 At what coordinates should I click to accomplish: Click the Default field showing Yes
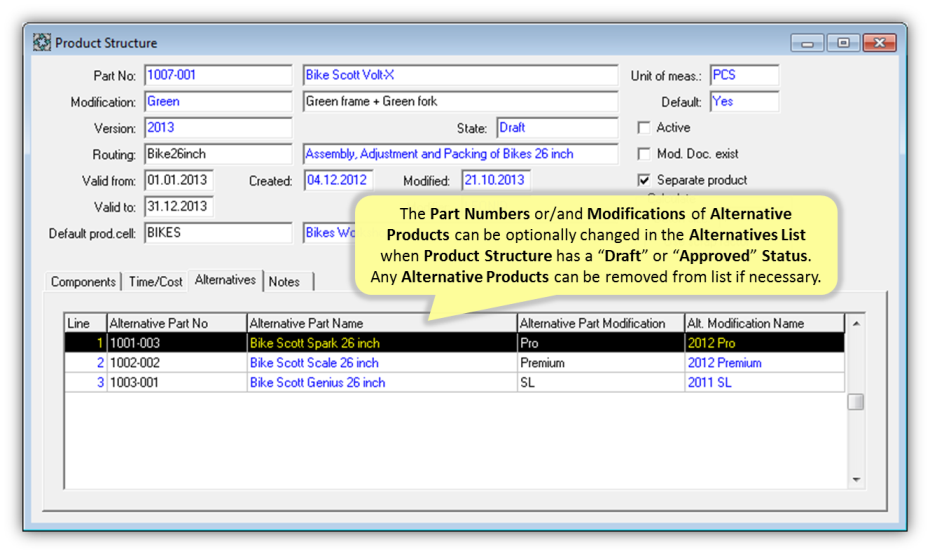pyautogui.click(x=744, y=101)
